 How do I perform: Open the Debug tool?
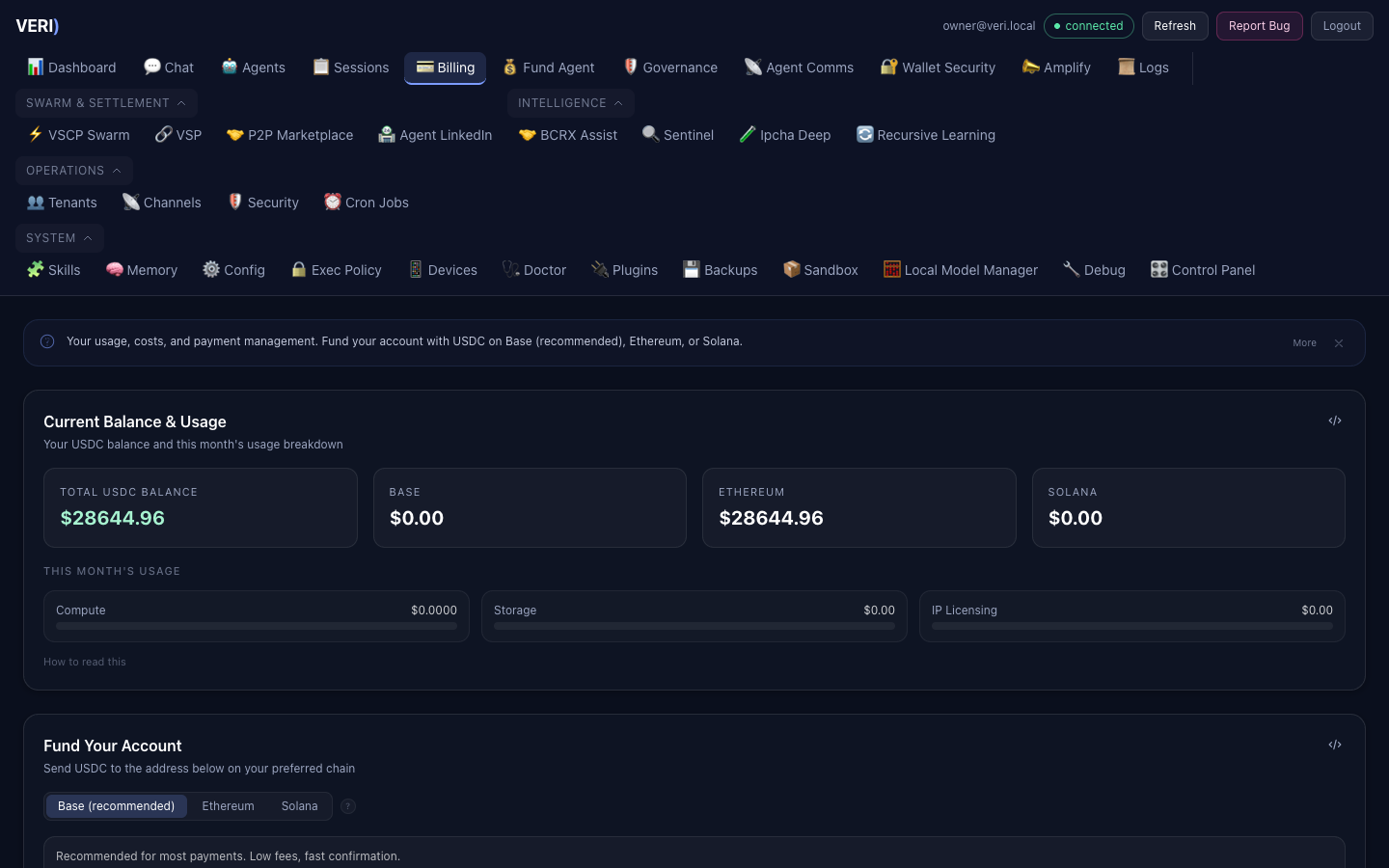click(1093, 270)
